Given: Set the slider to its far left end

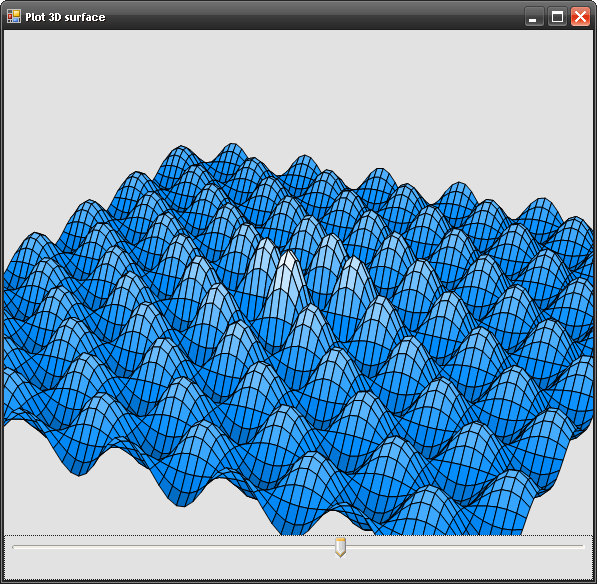Looking at the screenshot, I should tap(14, 546).
